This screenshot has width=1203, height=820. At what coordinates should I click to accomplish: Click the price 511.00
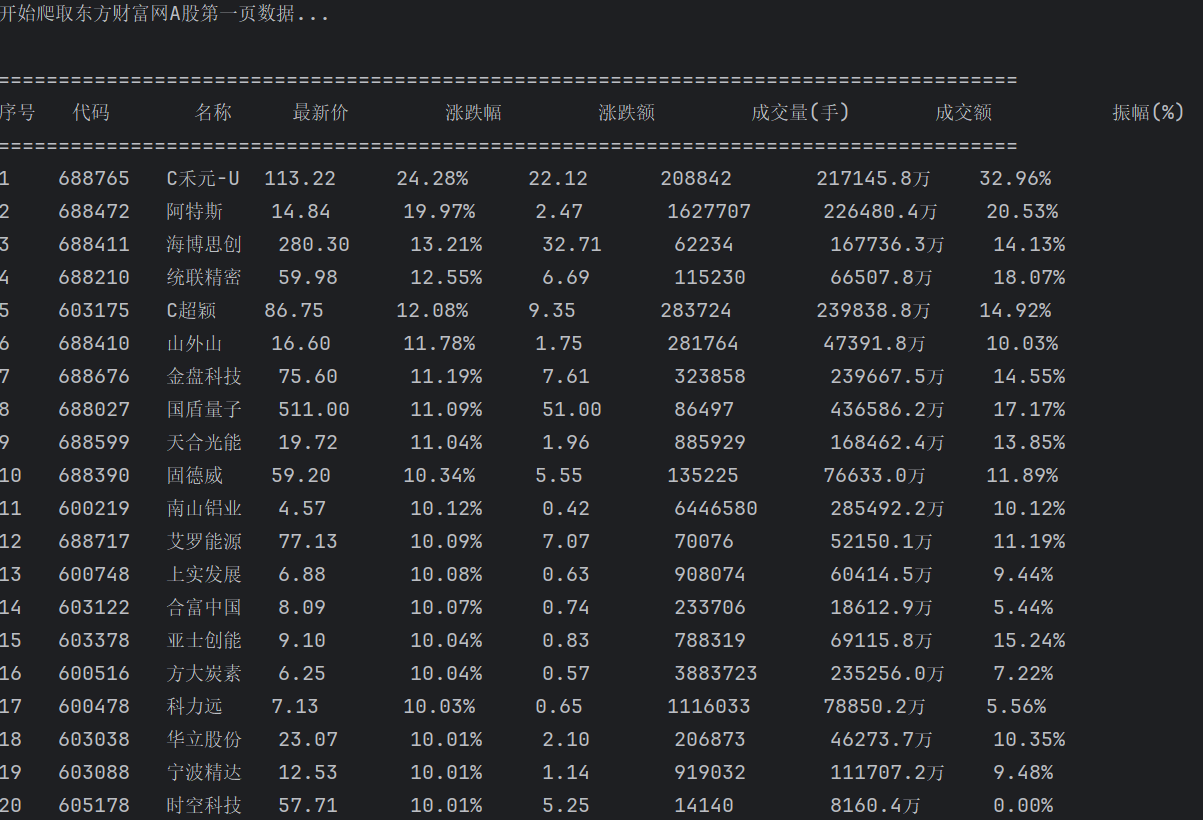314,410
